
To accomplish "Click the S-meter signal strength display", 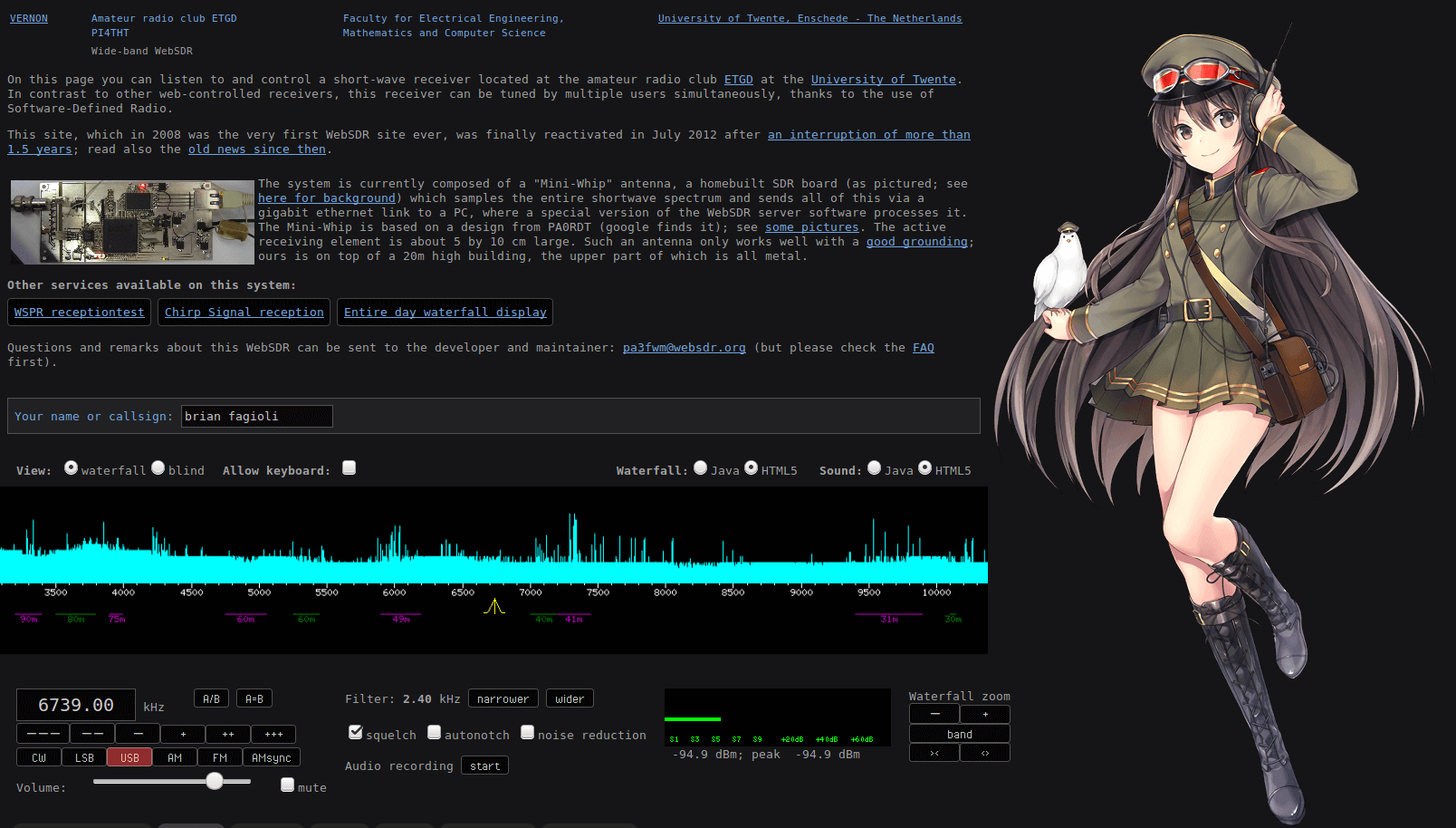I will 778,717.
